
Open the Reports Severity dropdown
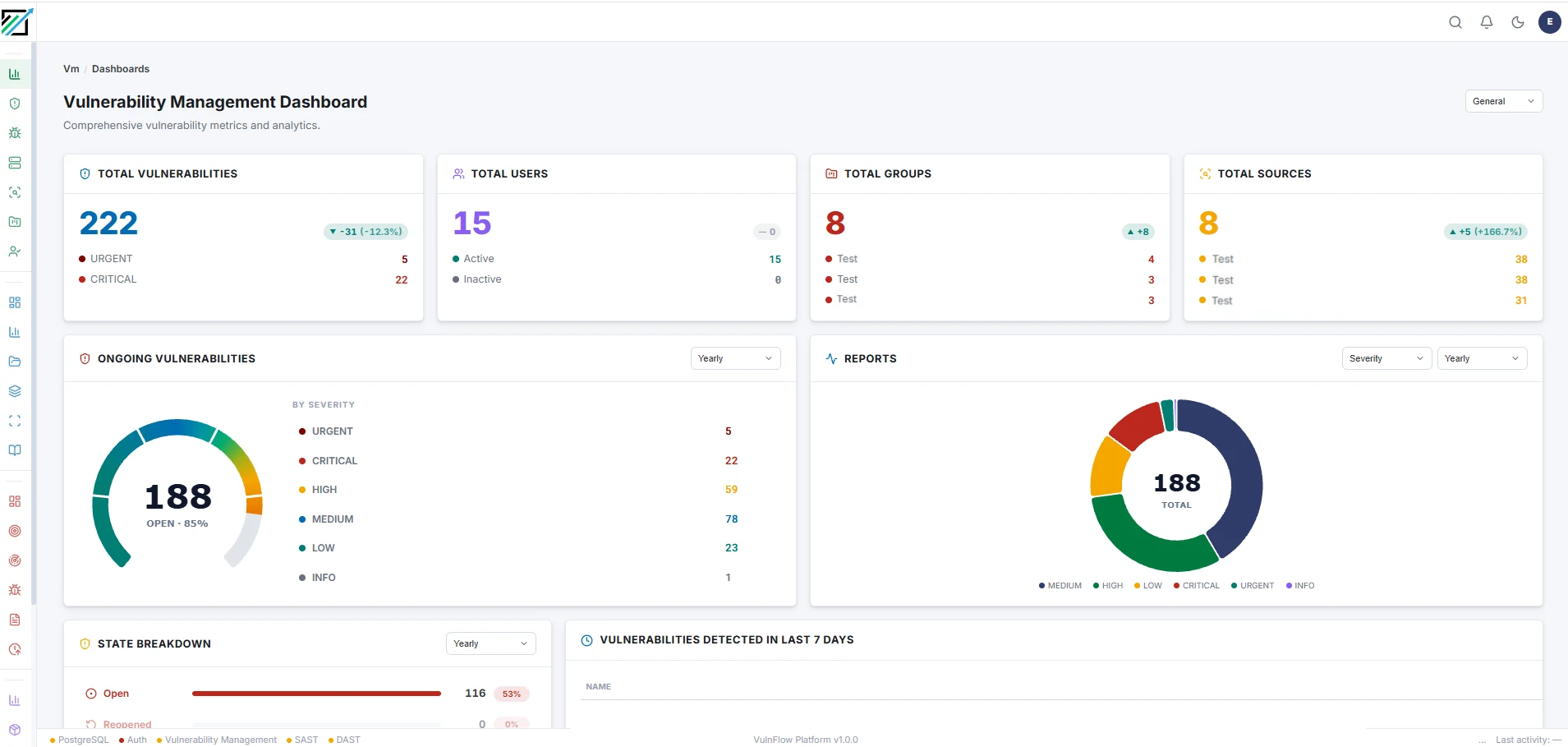tap(1386, 358)
